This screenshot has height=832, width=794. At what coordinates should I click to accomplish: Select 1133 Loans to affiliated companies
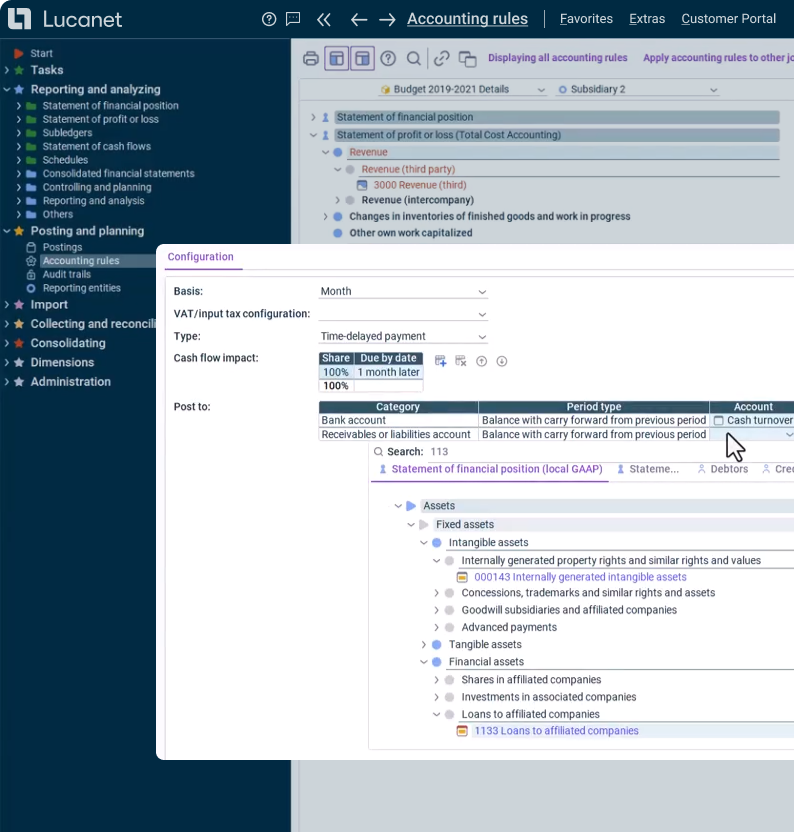(x=556, y=731)
